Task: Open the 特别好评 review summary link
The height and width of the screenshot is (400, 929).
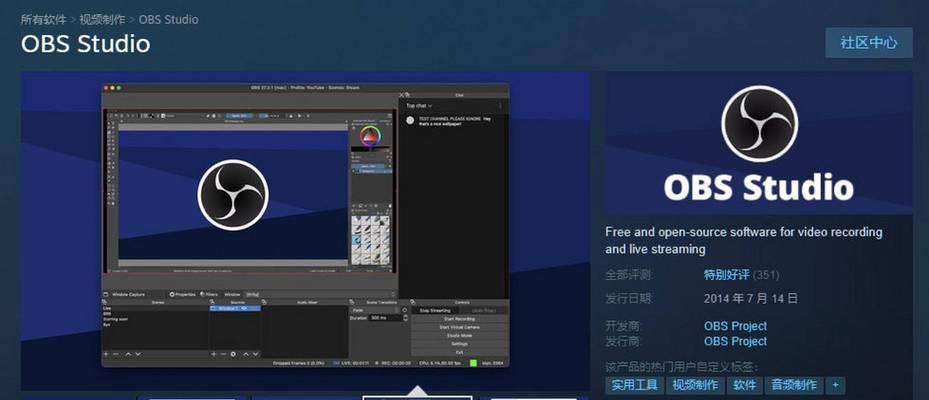Action: pyautogui.click(x=726, y=275)
